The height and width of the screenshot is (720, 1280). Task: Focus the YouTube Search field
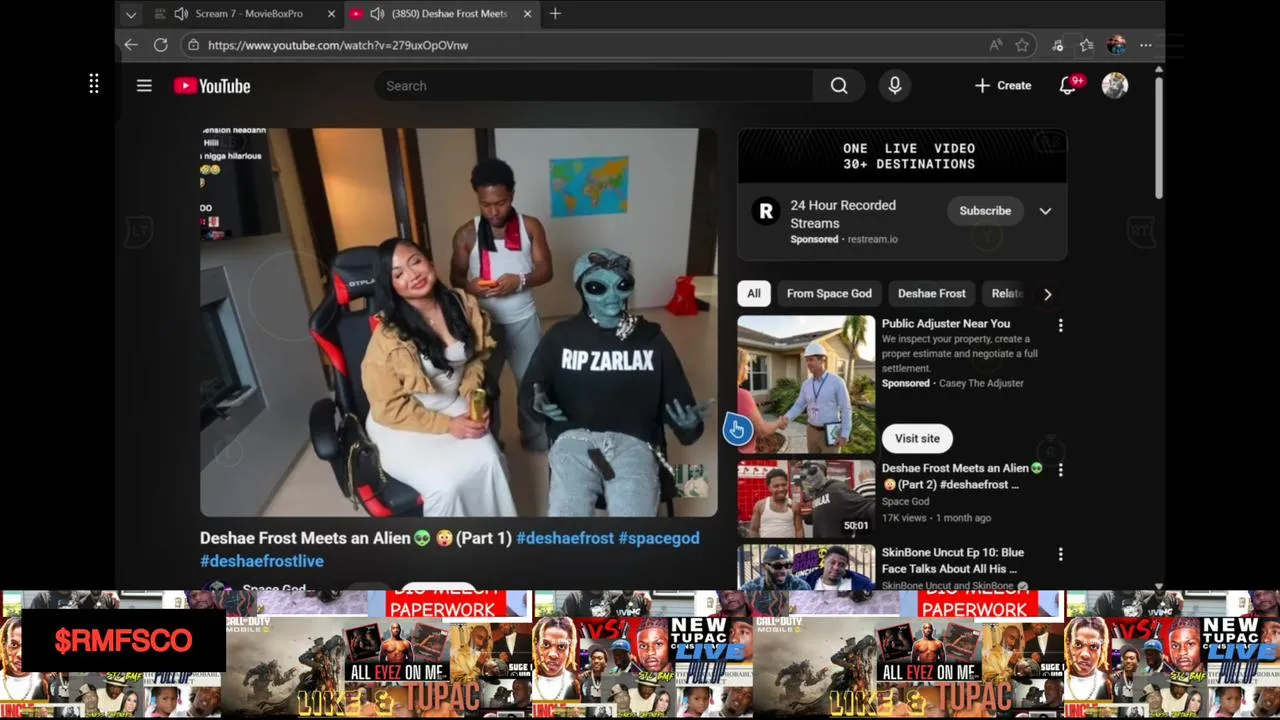(594, 86)
